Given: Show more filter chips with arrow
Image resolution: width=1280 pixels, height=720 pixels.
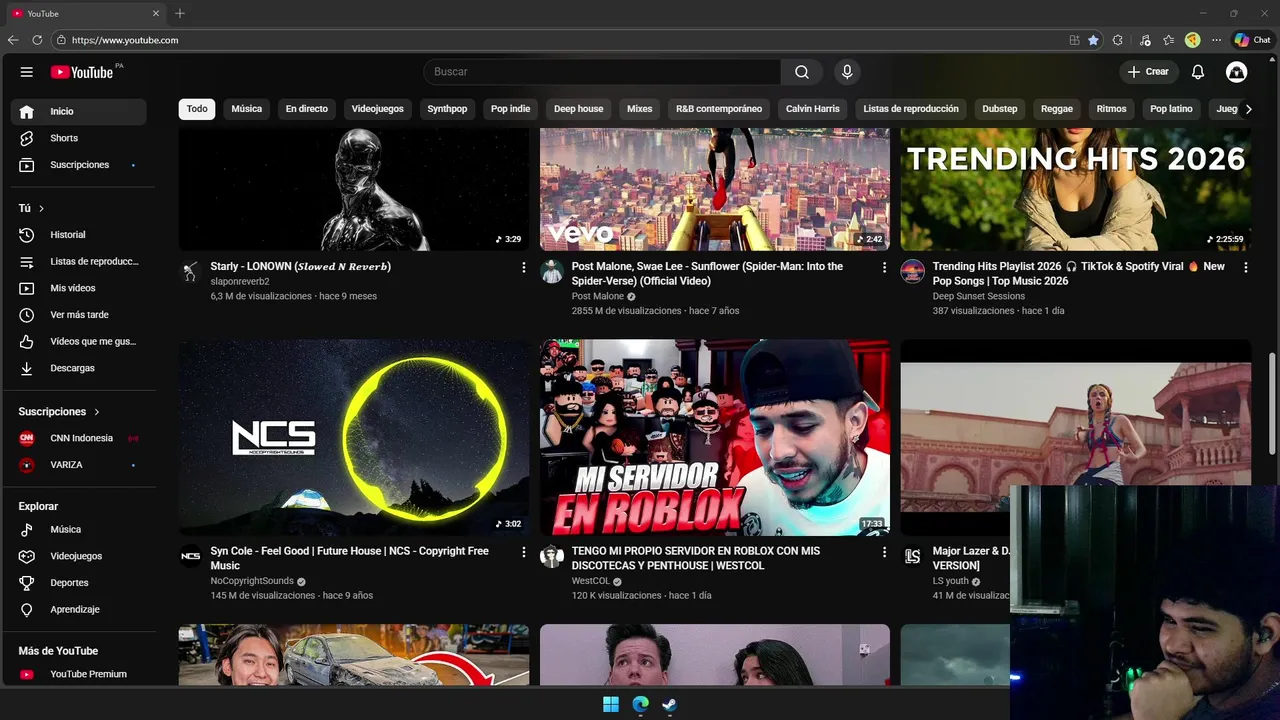Looking at the screenshot, I should click(1247, 109).
